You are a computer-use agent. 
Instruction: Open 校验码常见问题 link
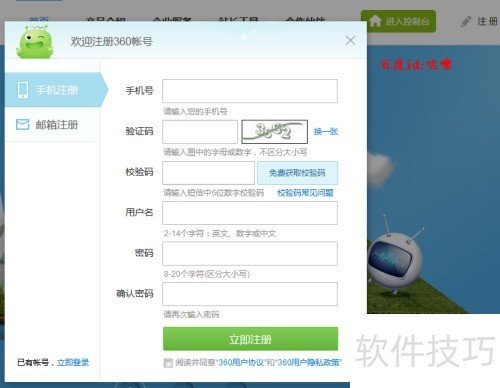click(x=305, y=193)
